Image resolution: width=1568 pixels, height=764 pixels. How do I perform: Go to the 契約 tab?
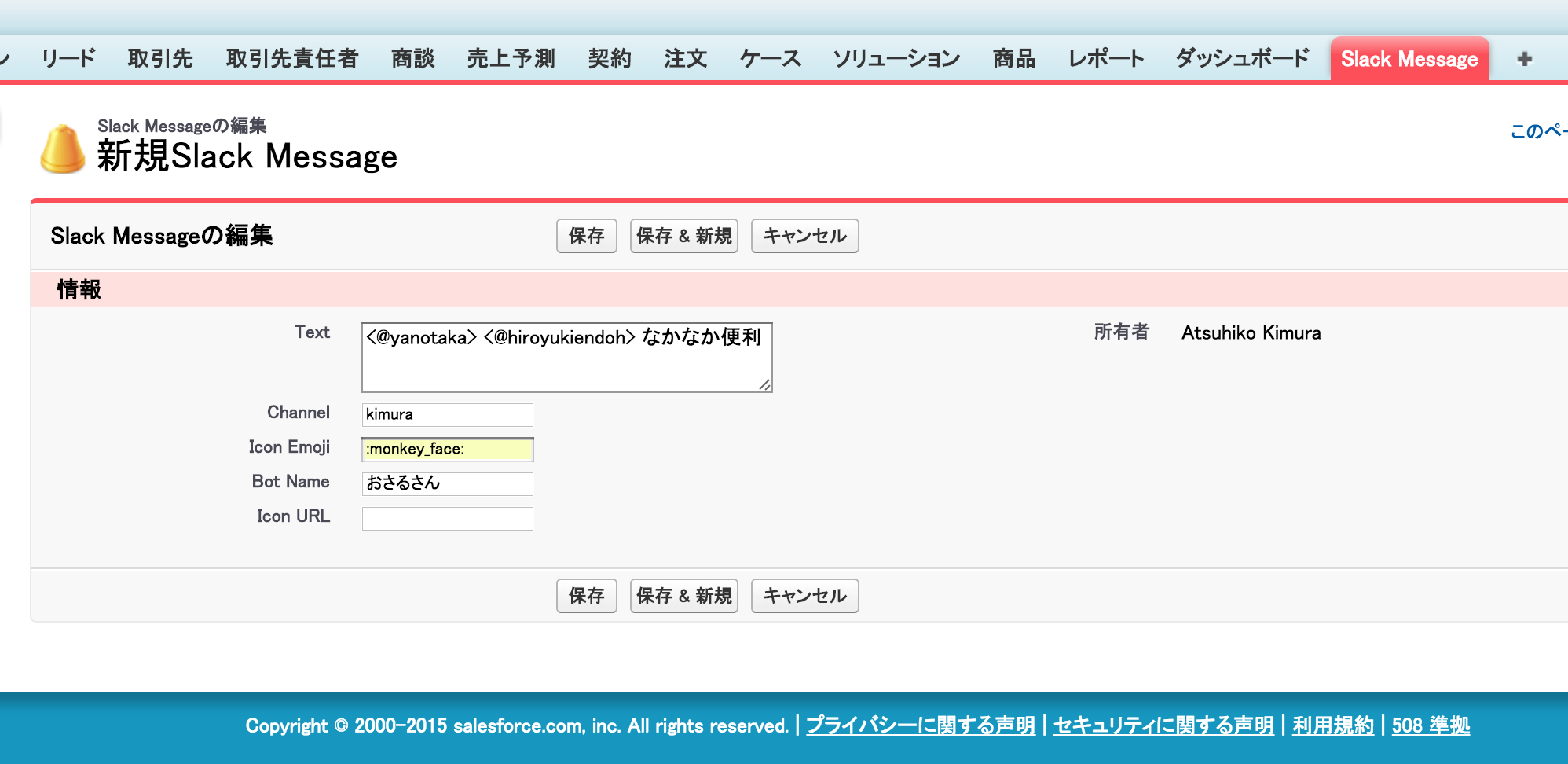pyautogui.click(x=610, y=58)
